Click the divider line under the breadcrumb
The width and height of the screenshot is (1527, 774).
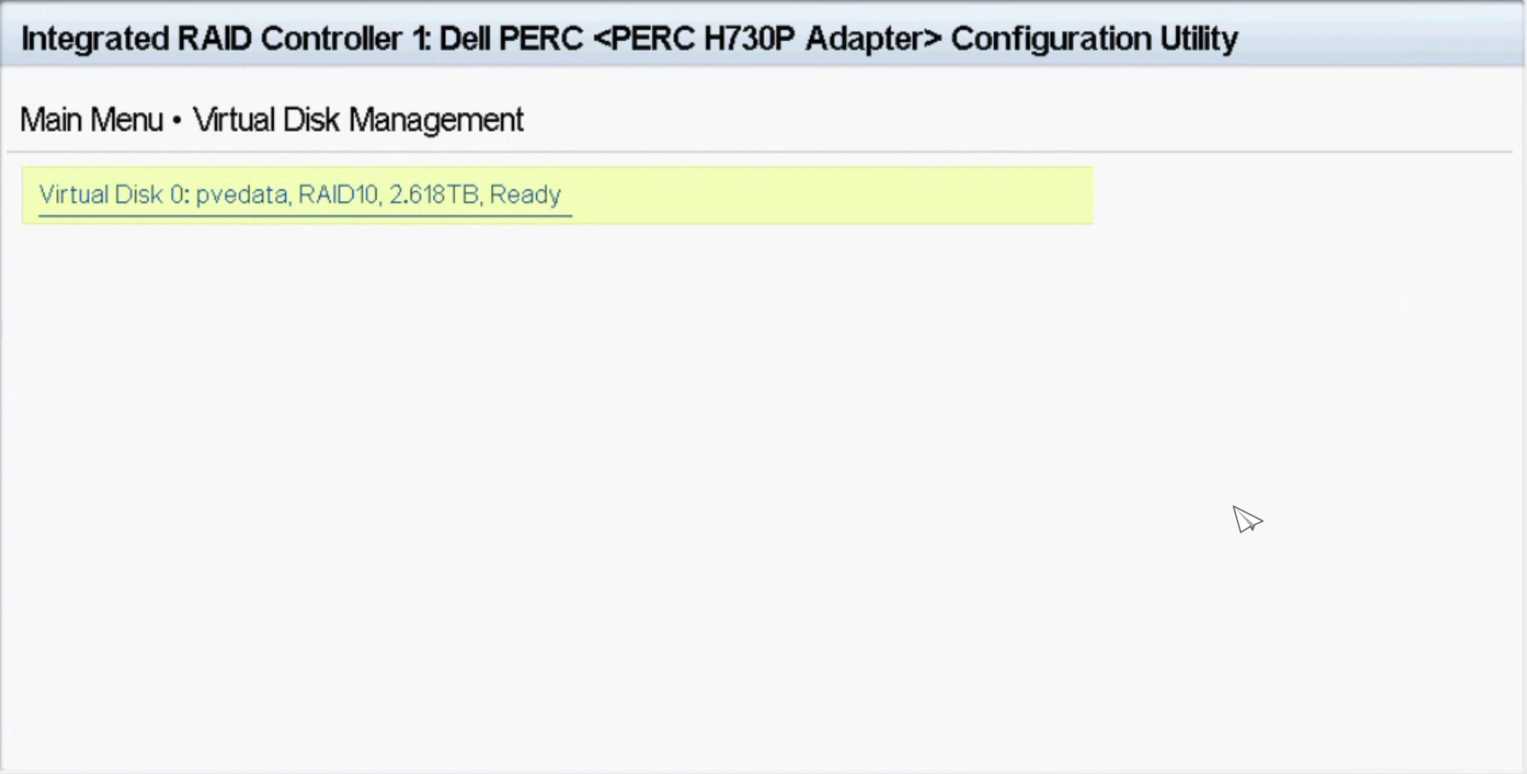coord(760,152)
